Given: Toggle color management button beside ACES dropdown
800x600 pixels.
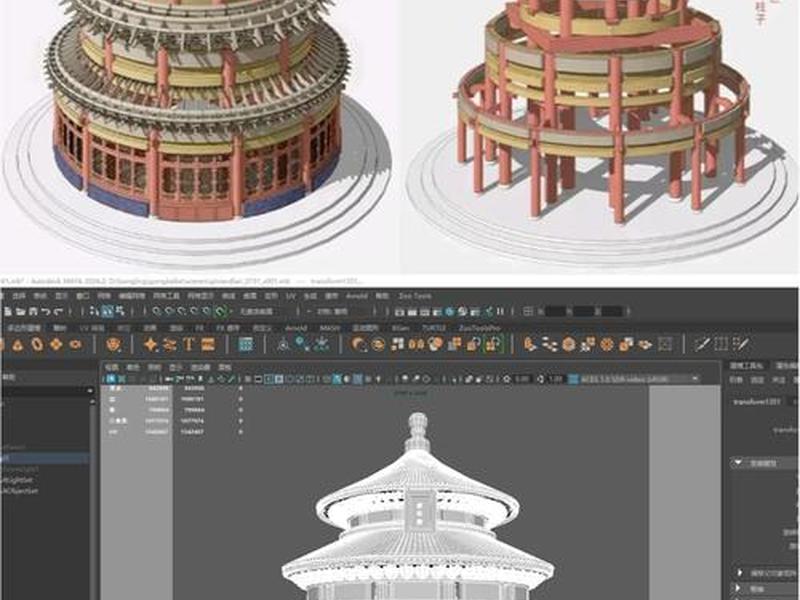Looking at the screenshot, I should [x=573, y=379].
